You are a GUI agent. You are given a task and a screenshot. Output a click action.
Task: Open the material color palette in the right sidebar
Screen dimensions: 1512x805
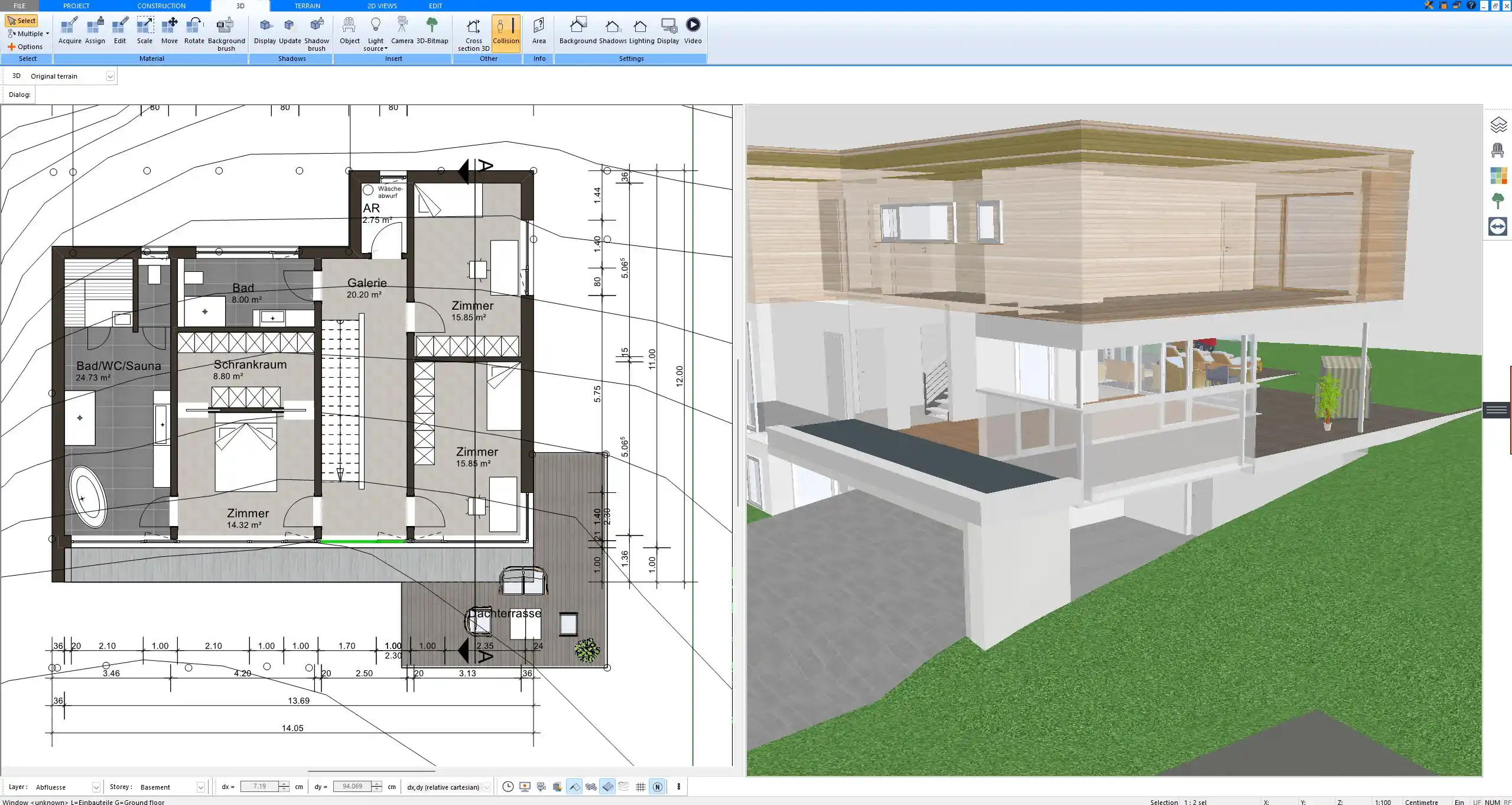tap(1500, 176)
